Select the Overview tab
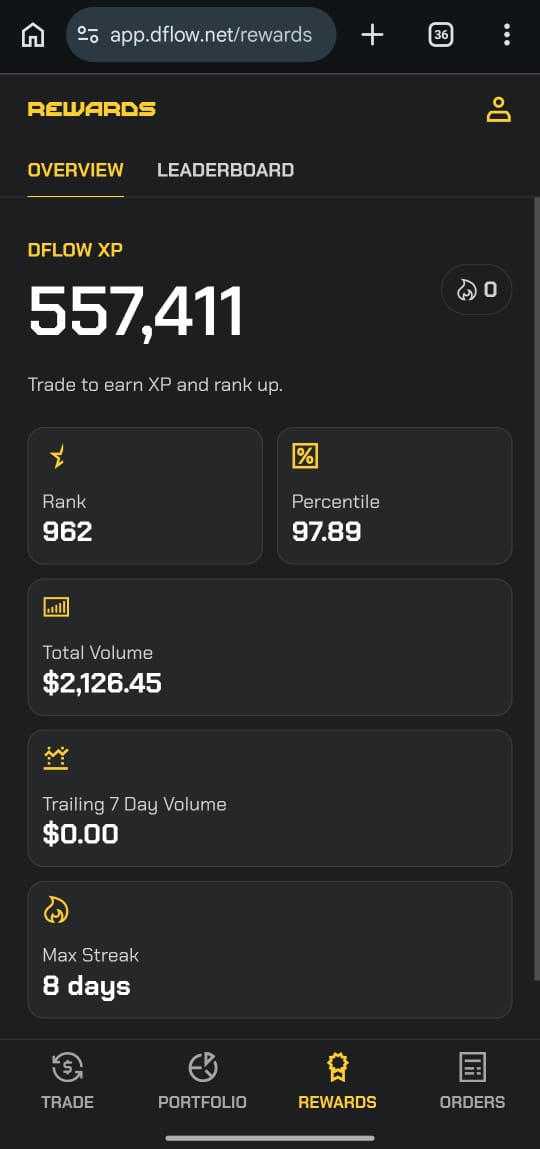Image resolution: width=540 pixels, height=1149 pixels. [x=75, y=170]
